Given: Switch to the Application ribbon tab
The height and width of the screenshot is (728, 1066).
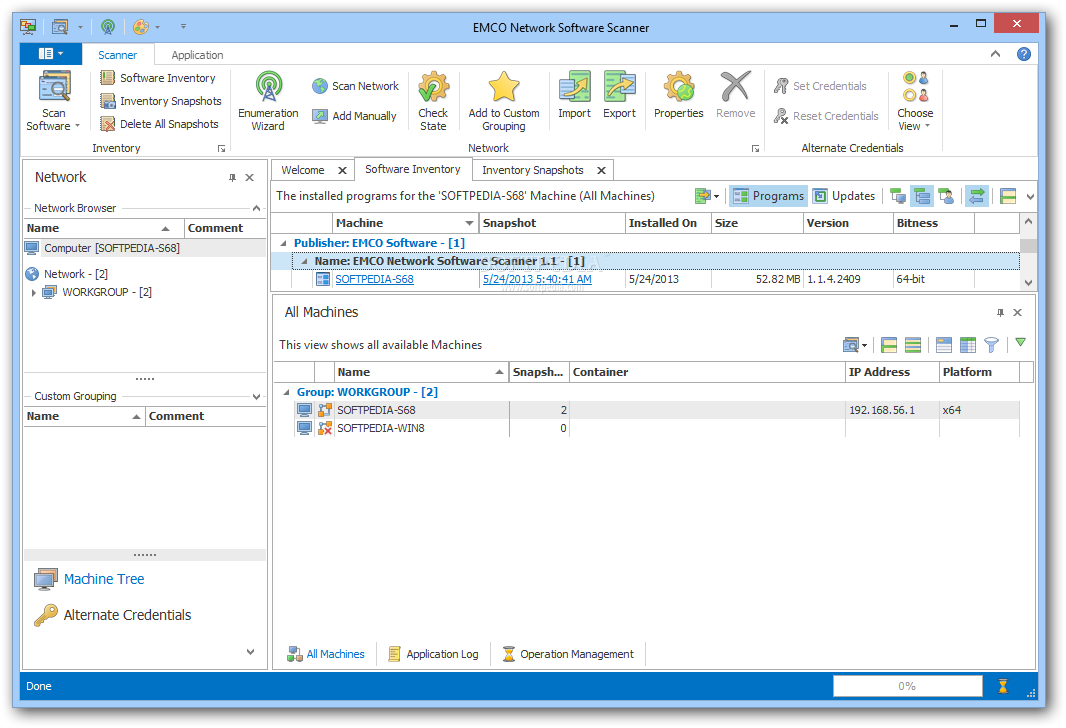Looking at the screenshot, I should click(197, 55).
